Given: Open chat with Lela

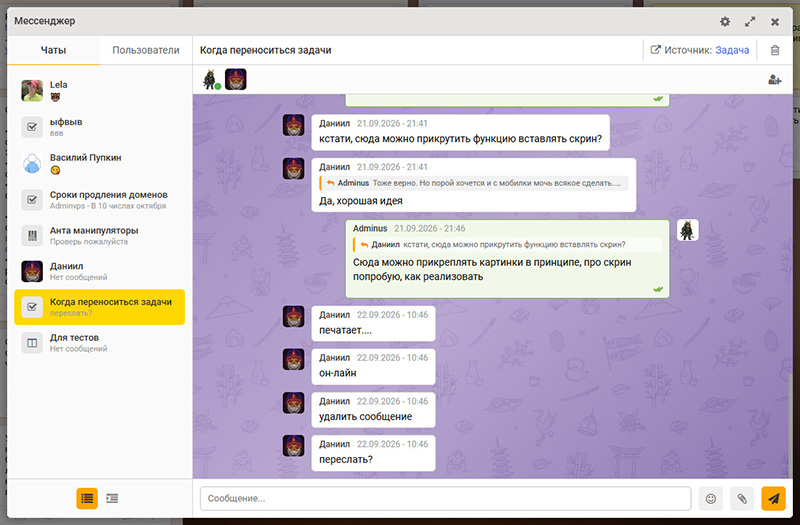Looking at the screenshot, I should [x=99, y=90].
